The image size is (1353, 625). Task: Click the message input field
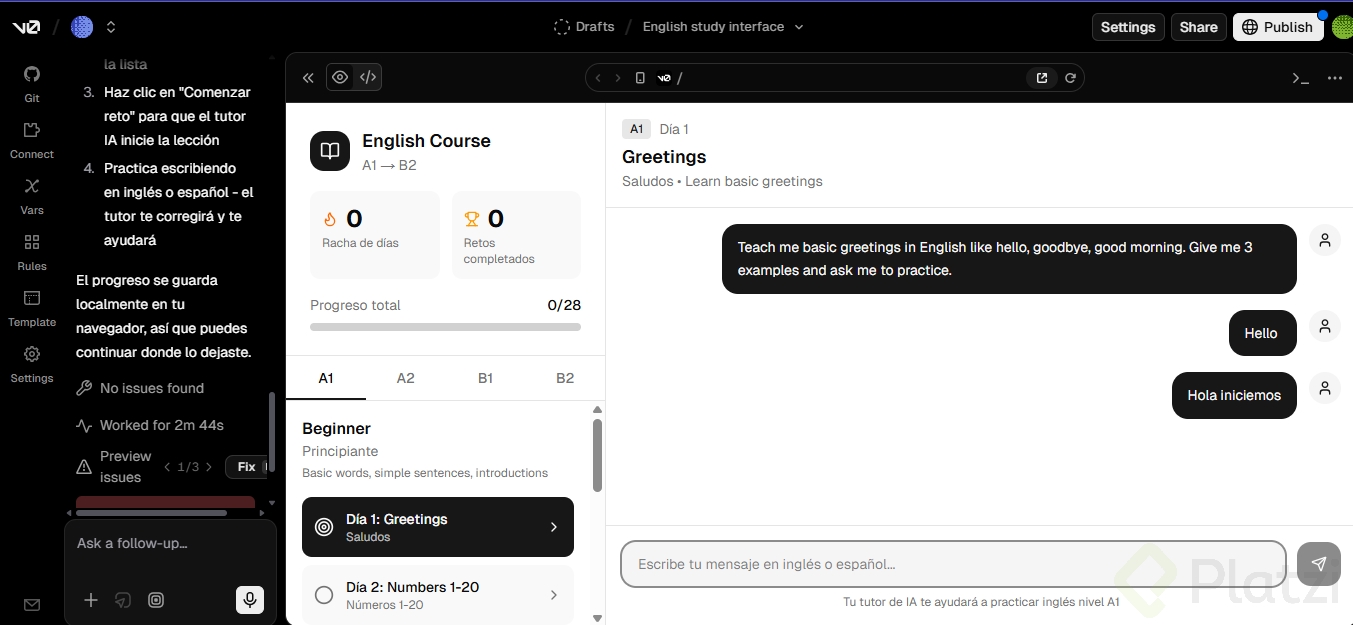coord(953,564)
